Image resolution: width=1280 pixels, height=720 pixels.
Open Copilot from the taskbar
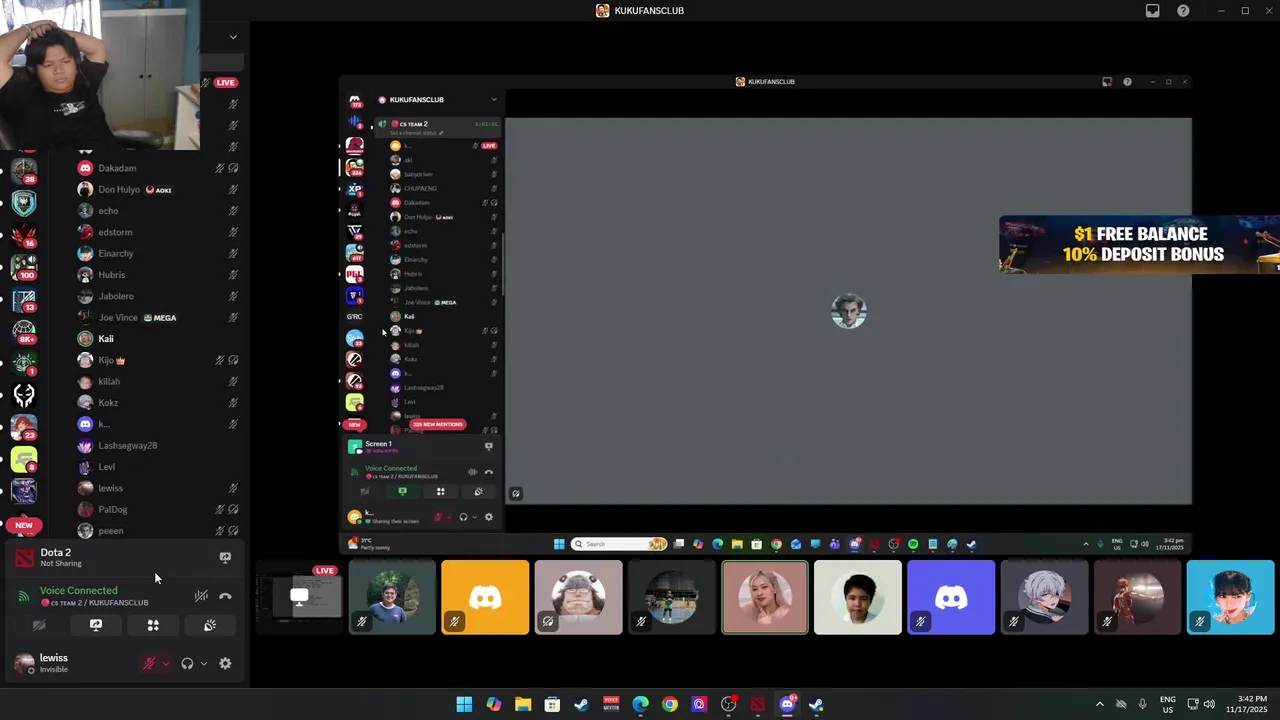494,704
